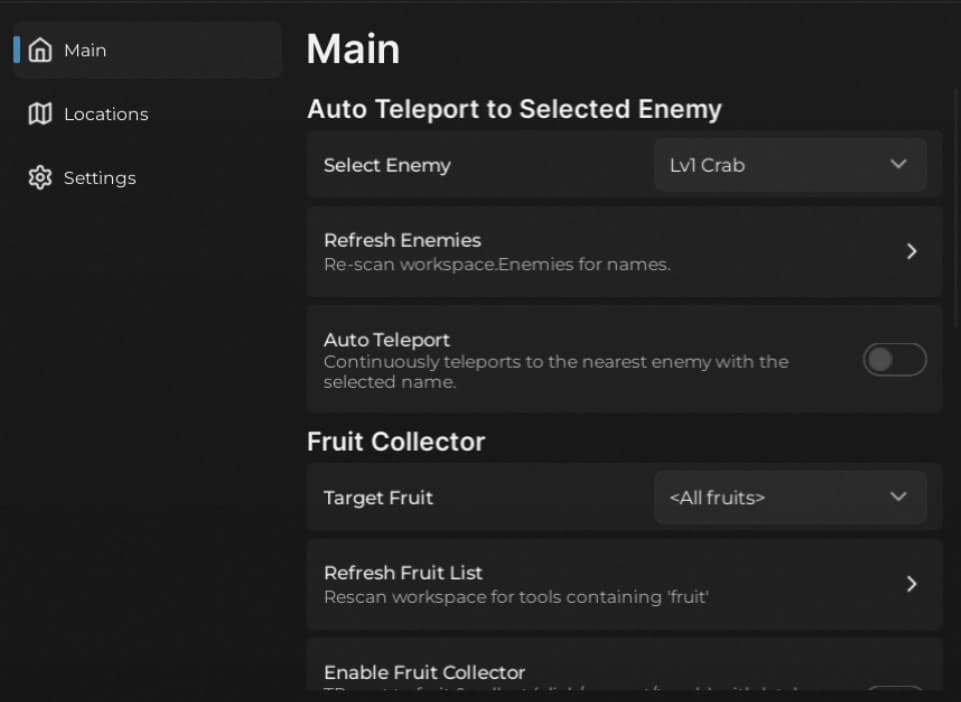Click the Auto Teleport description text

point(555,372)
